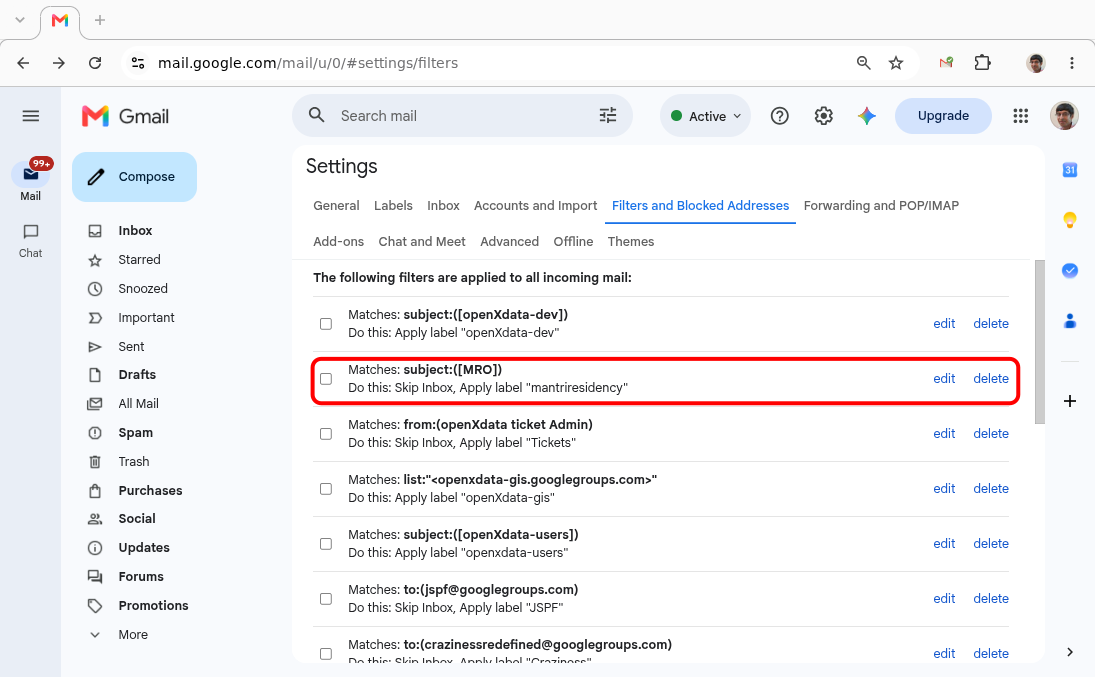Open the Starred folder

[x=139, y=260]
